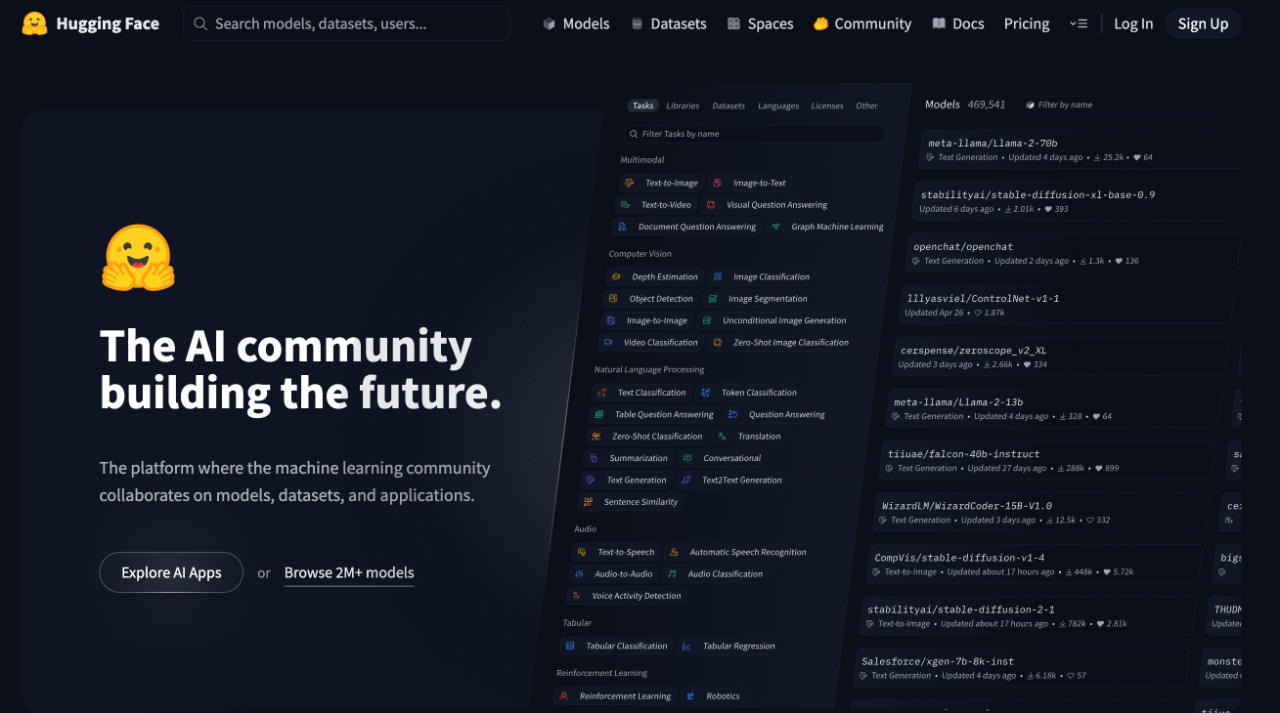Screen dimensions: 1280x713
Task: Select the Text-to-Image task tag
Action: point(661,183)
